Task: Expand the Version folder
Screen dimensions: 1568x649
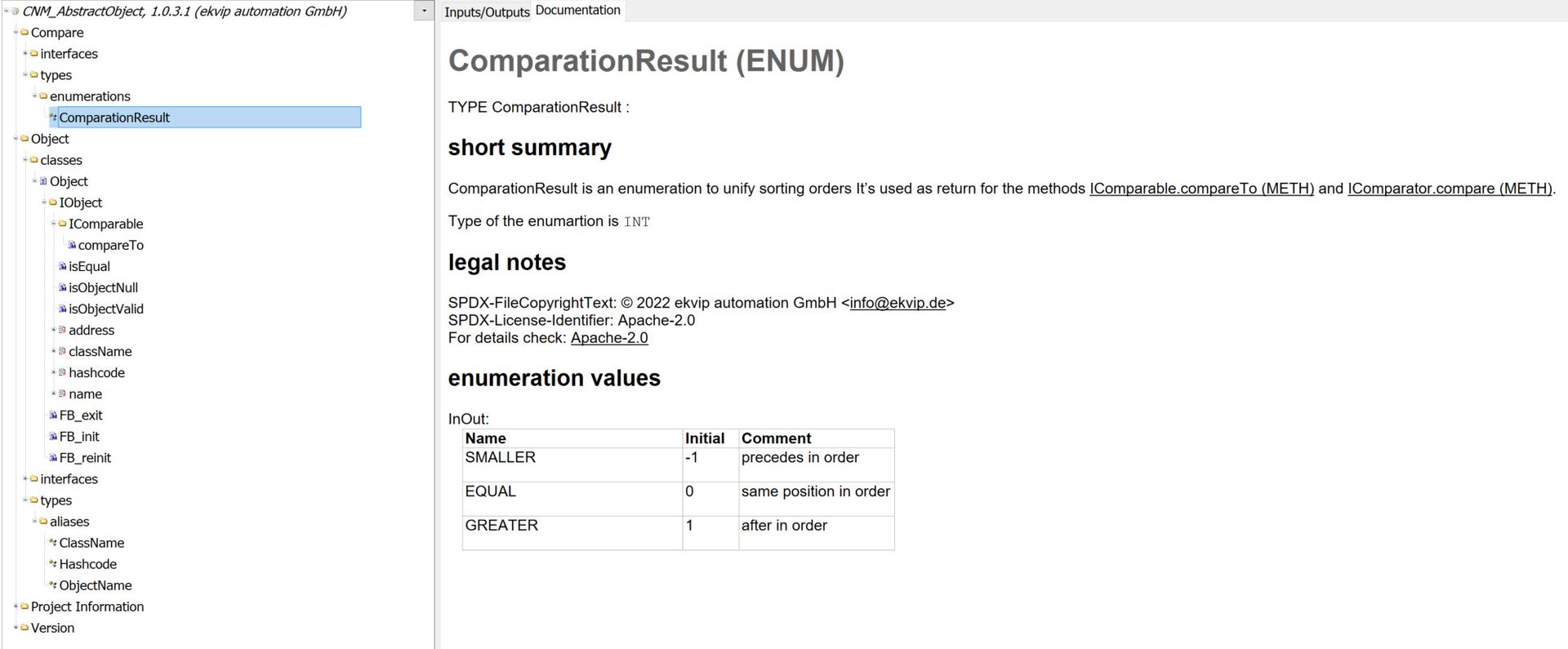Action: point(16,628)
